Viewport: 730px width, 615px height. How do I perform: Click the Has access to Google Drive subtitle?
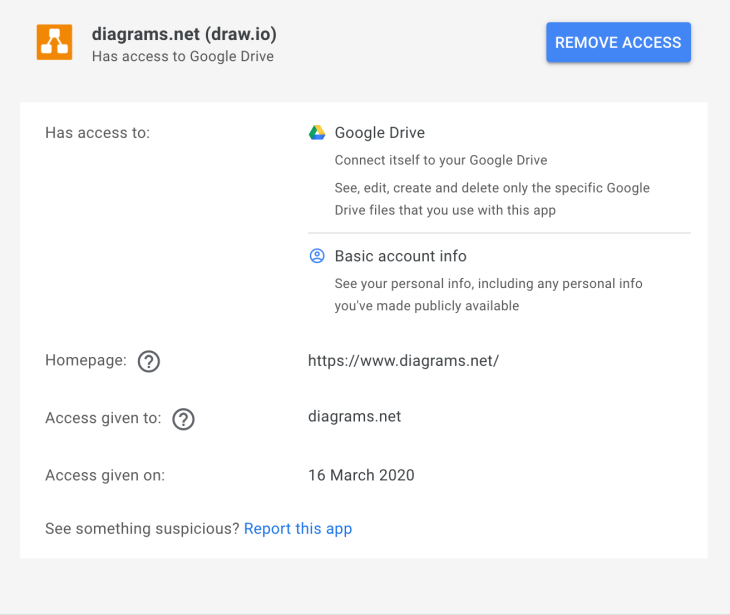182,56
